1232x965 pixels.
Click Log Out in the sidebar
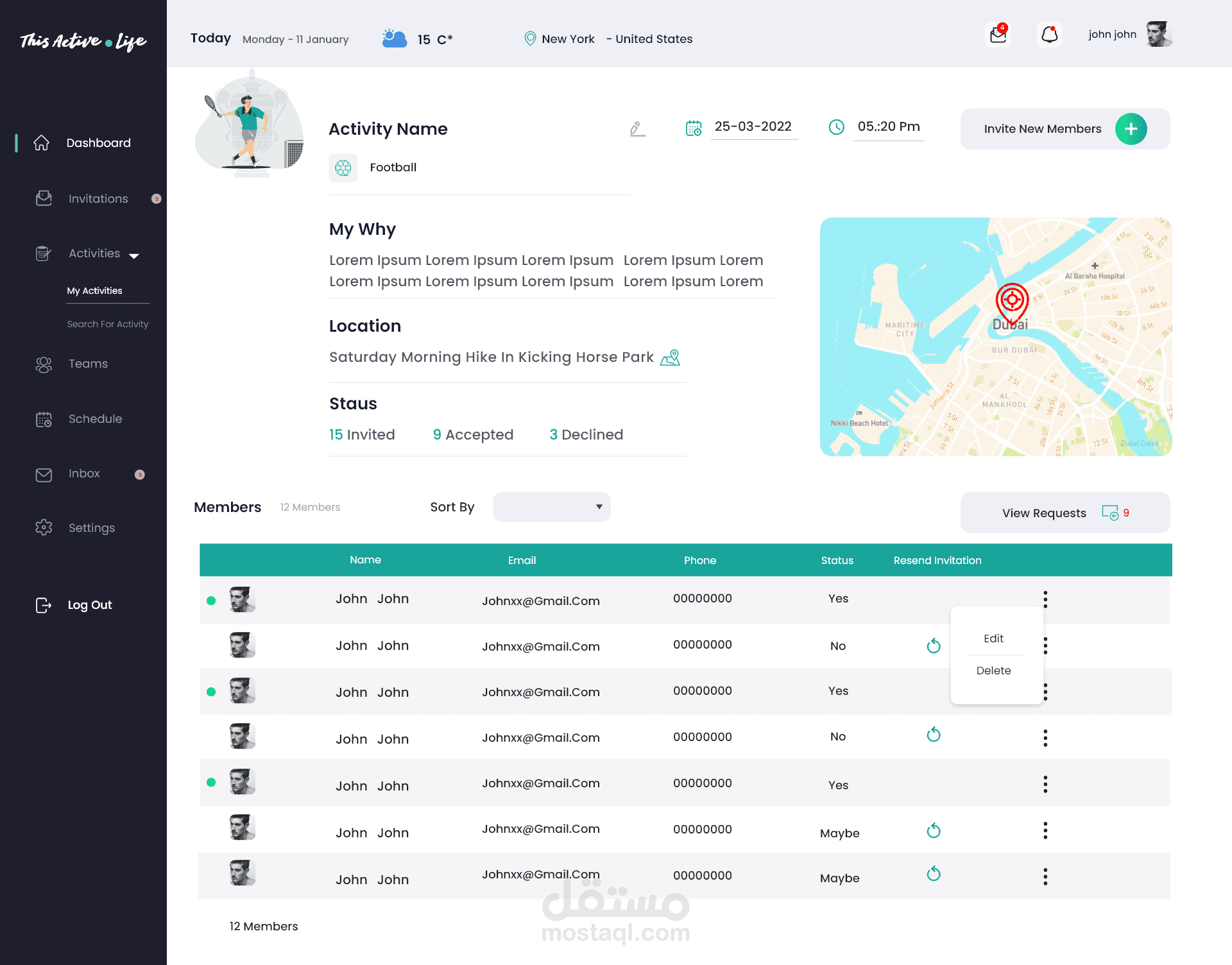tap(89, 605)
